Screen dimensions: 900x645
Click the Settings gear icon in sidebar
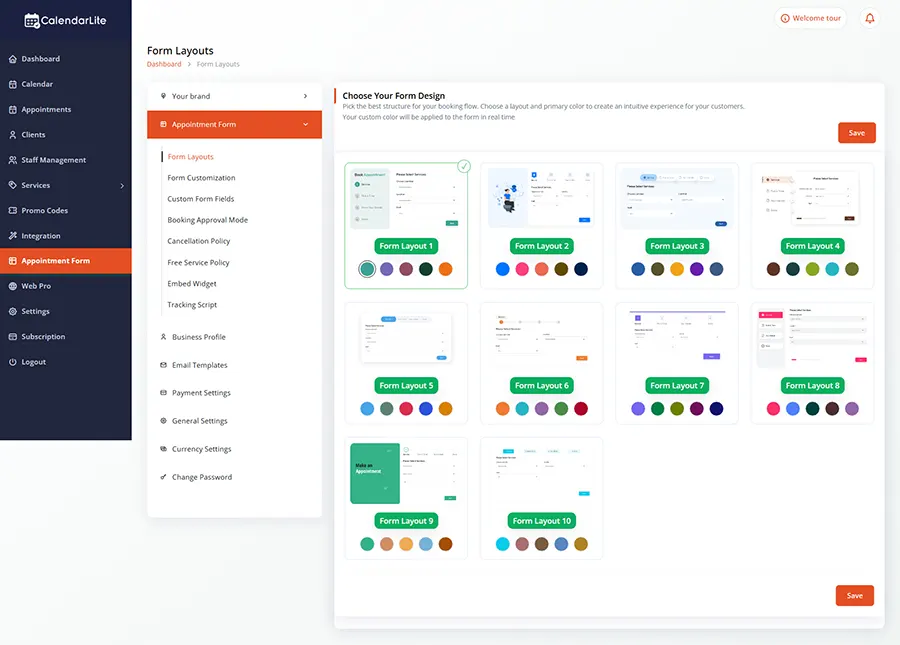[x=13, y=312]
